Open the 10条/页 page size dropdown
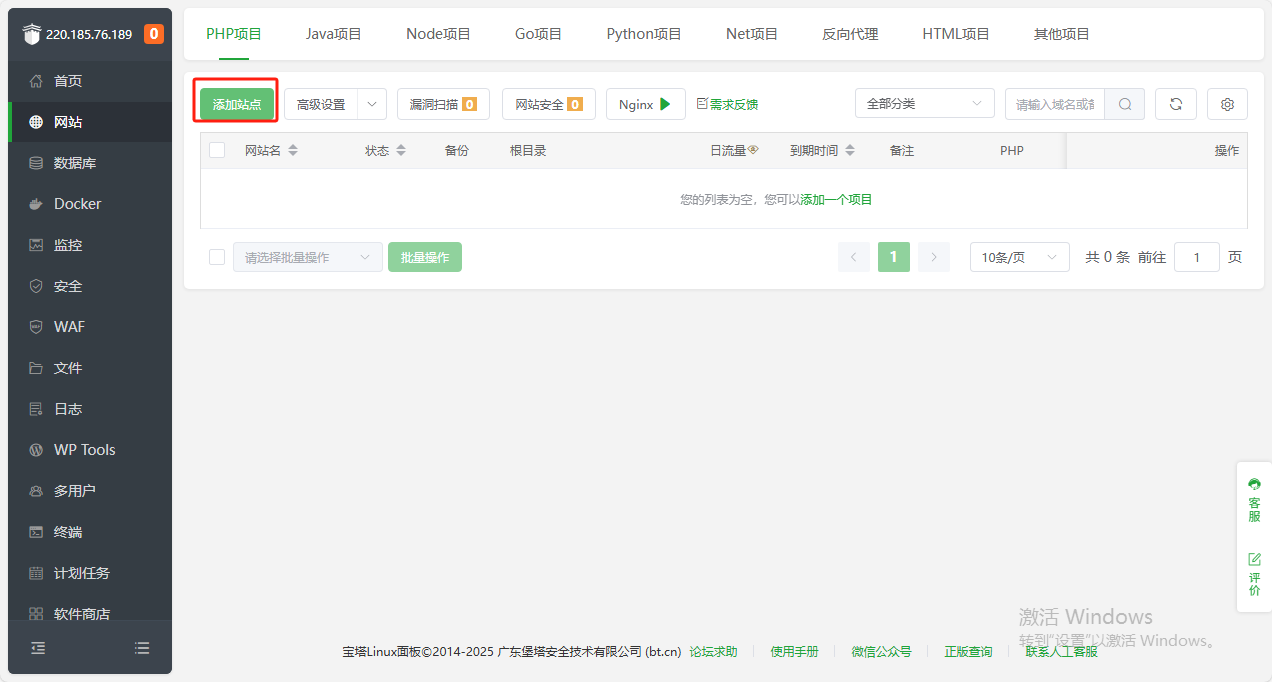1272x682 pixels. [x=1019, y=257]
